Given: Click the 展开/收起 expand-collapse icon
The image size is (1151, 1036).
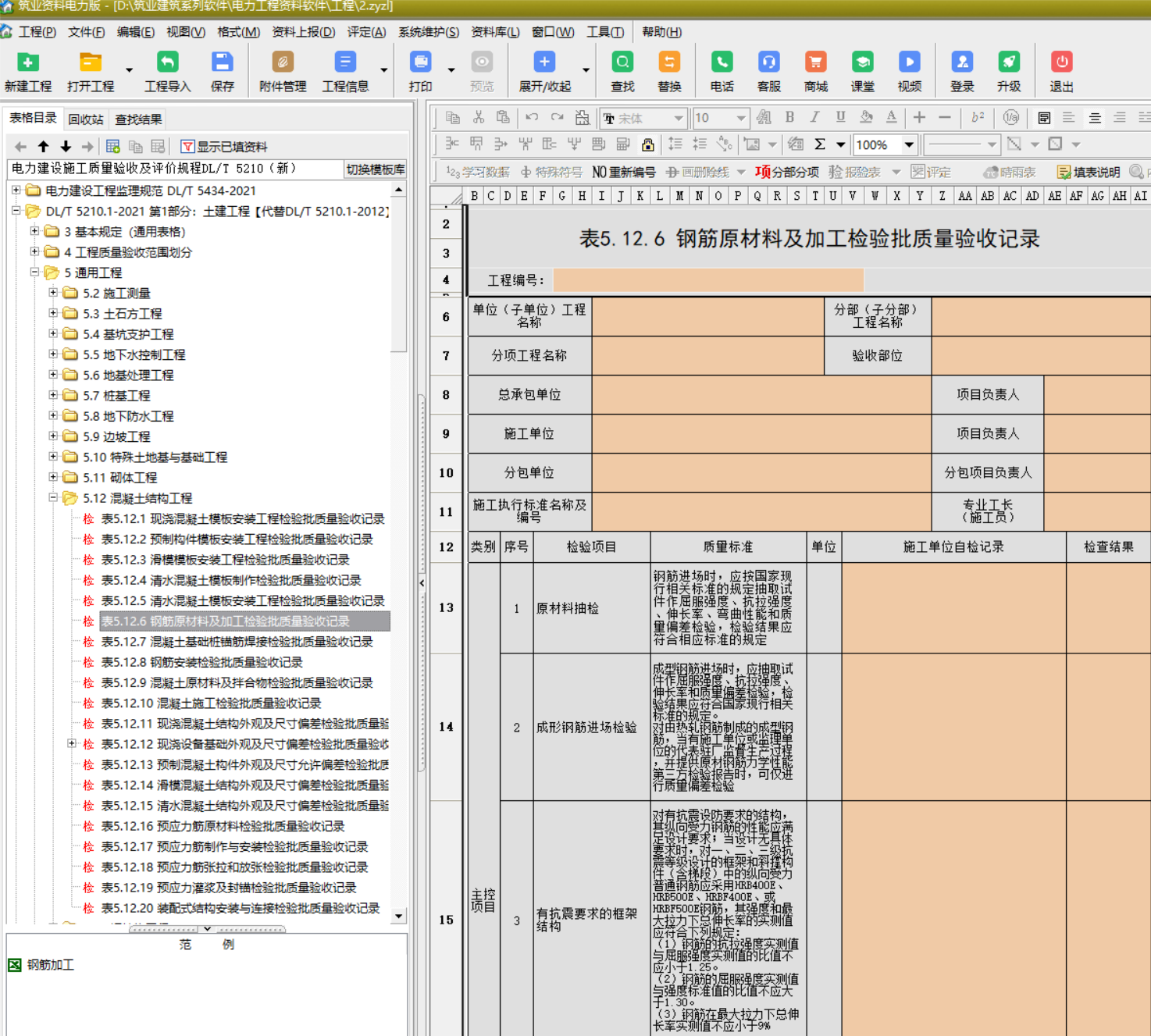Looking at the screenshot, I should coord(544,62).
